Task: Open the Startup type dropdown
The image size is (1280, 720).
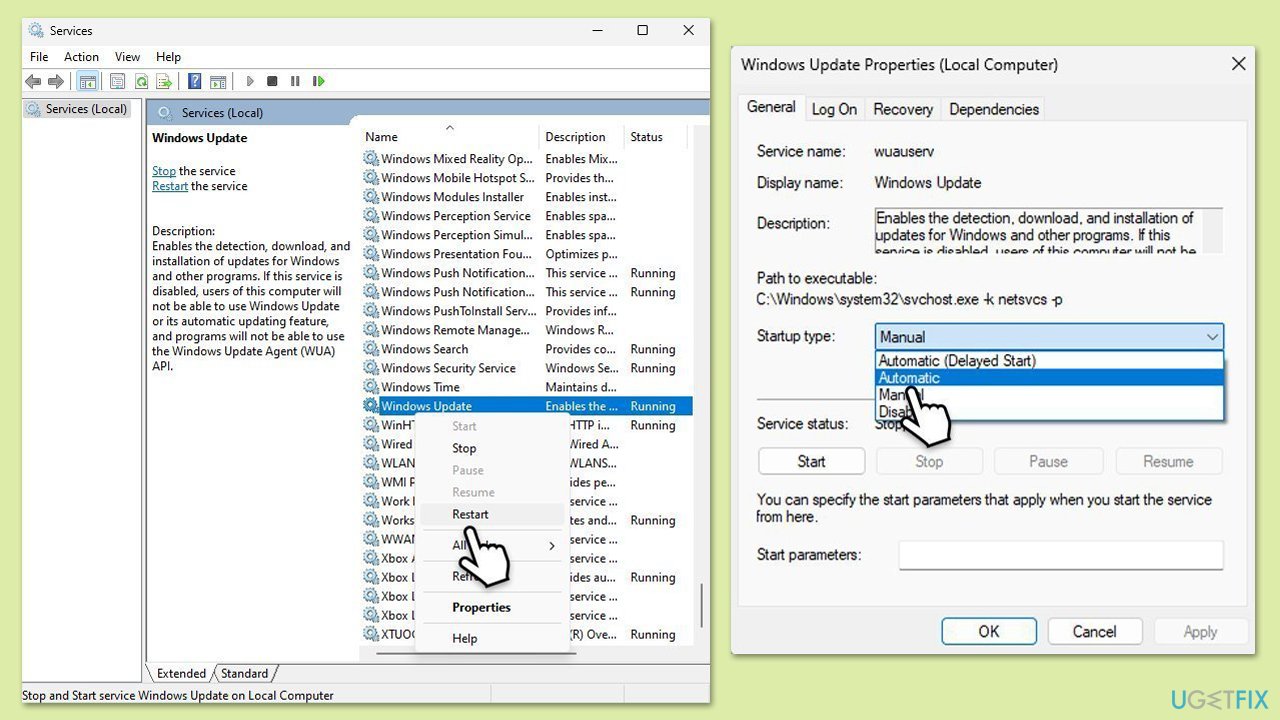Action: (x=1049, y=337)
